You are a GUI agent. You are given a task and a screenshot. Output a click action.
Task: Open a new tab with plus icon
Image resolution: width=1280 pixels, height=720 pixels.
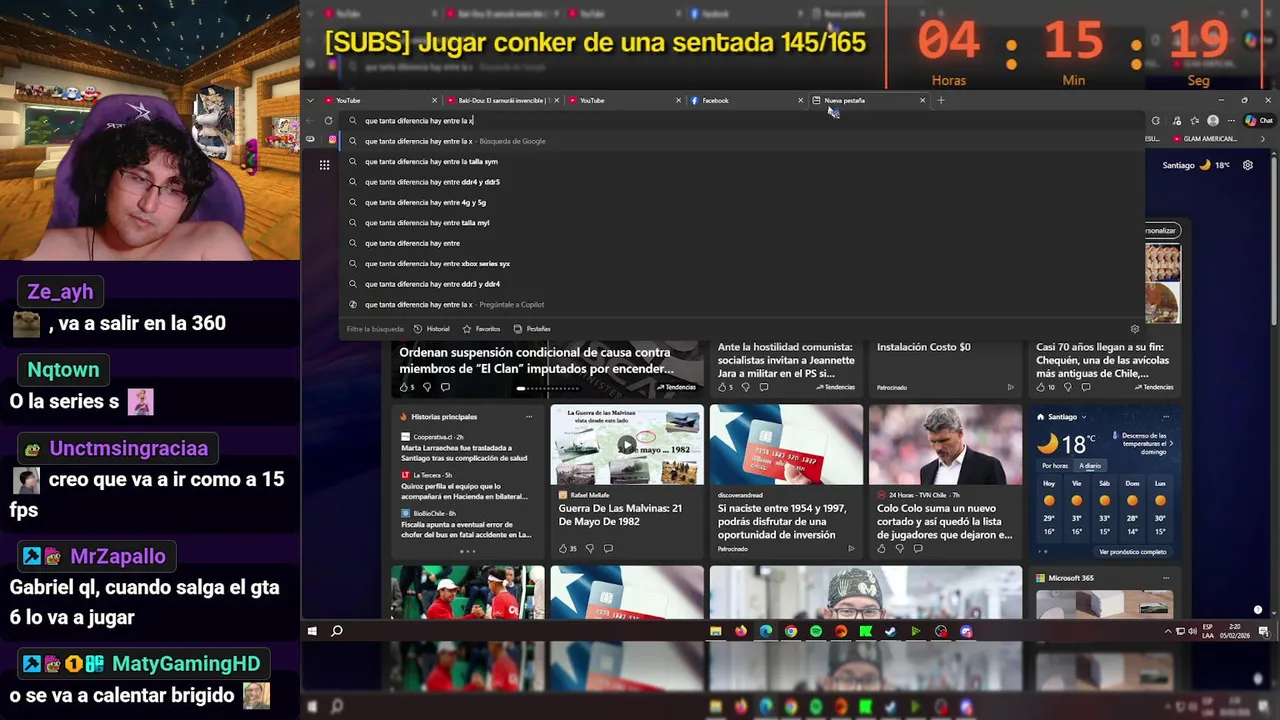940,100
